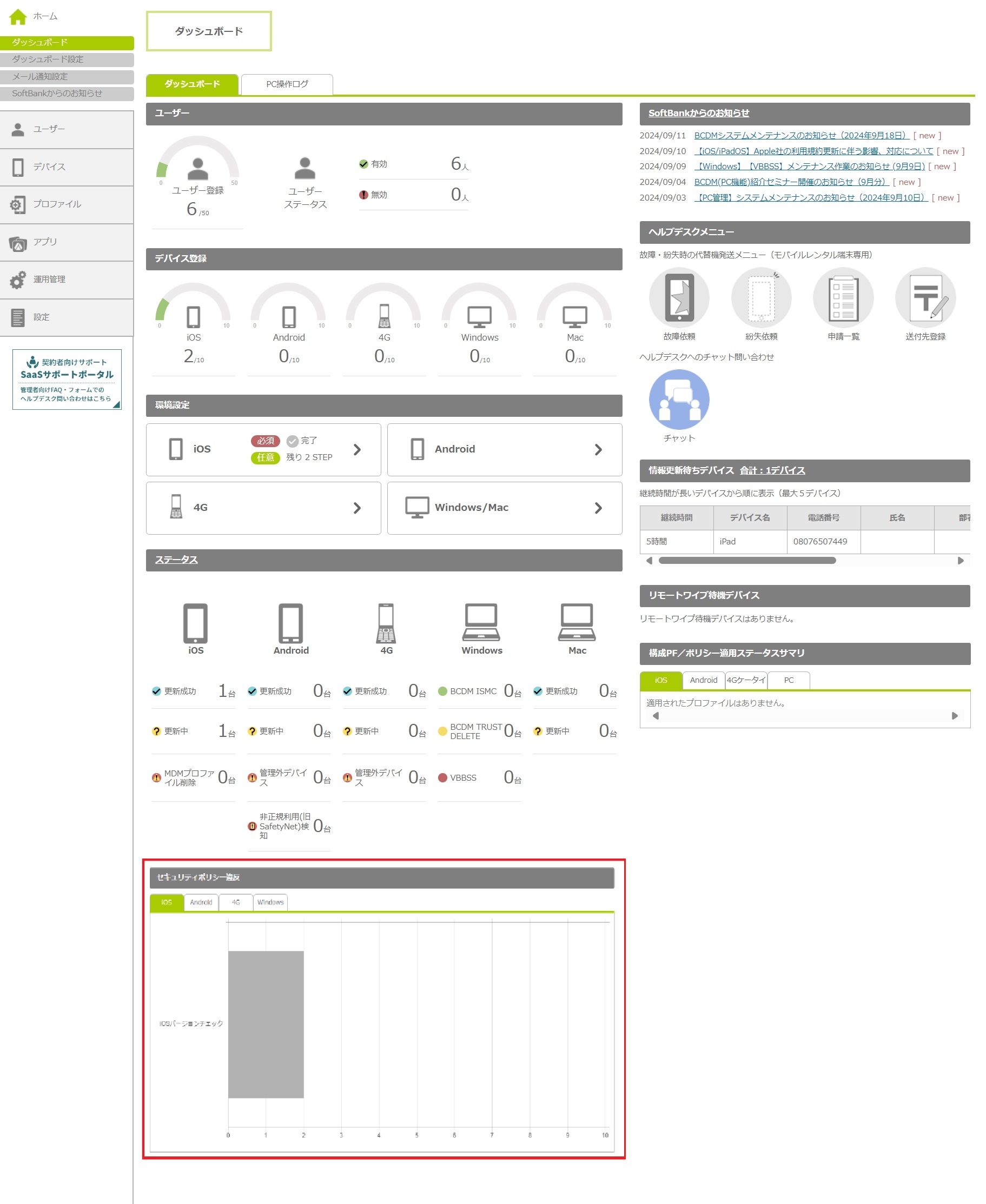
Task: Open the アプリ sidebar menu
Action: pos(67,242)
